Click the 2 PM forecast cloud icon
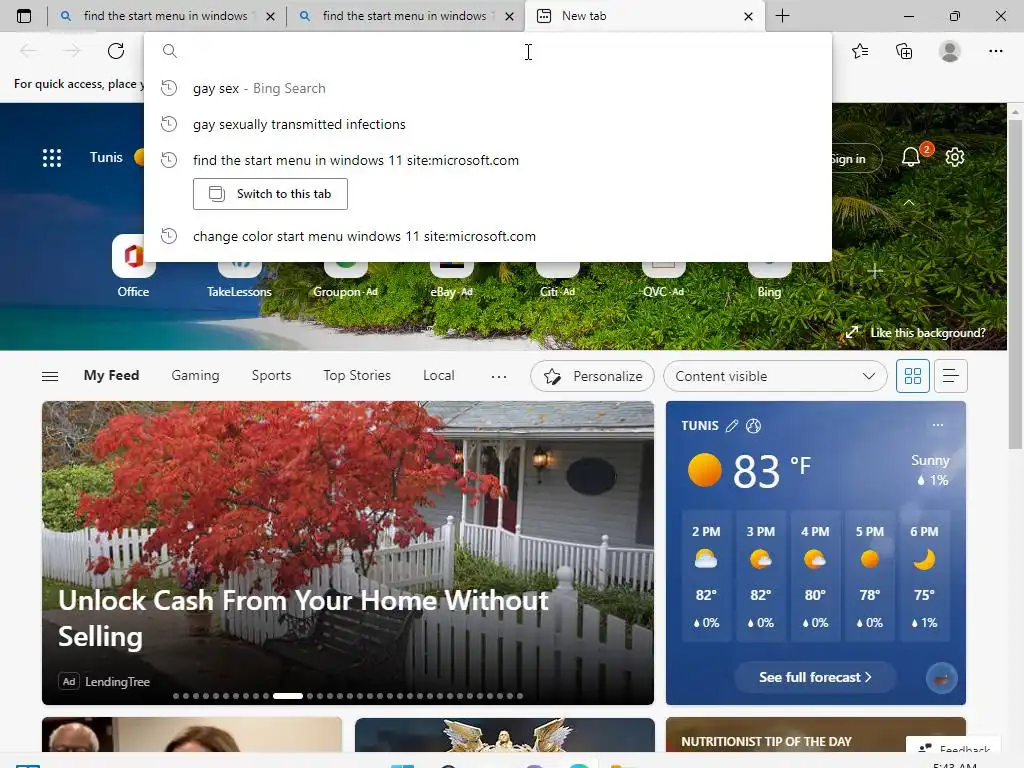Image resolution: width=1024 pixels, height=768 pixels. 705,559
